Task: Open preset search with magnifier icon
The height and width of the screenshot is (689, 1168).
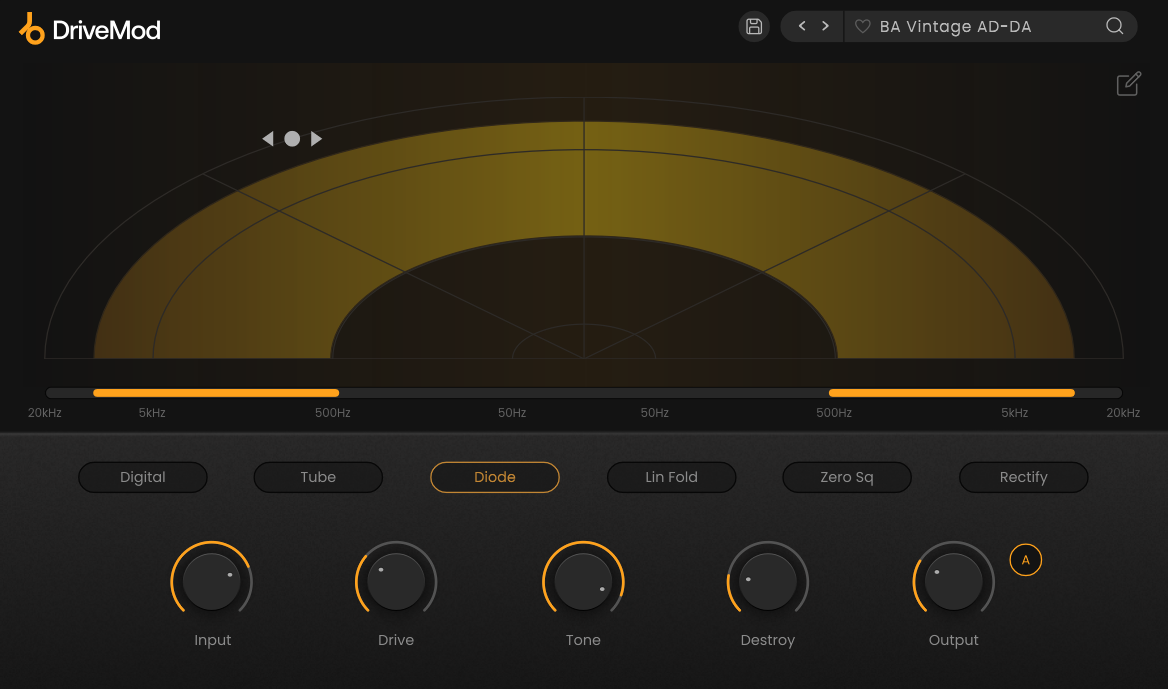Action: coord(1114,27)
